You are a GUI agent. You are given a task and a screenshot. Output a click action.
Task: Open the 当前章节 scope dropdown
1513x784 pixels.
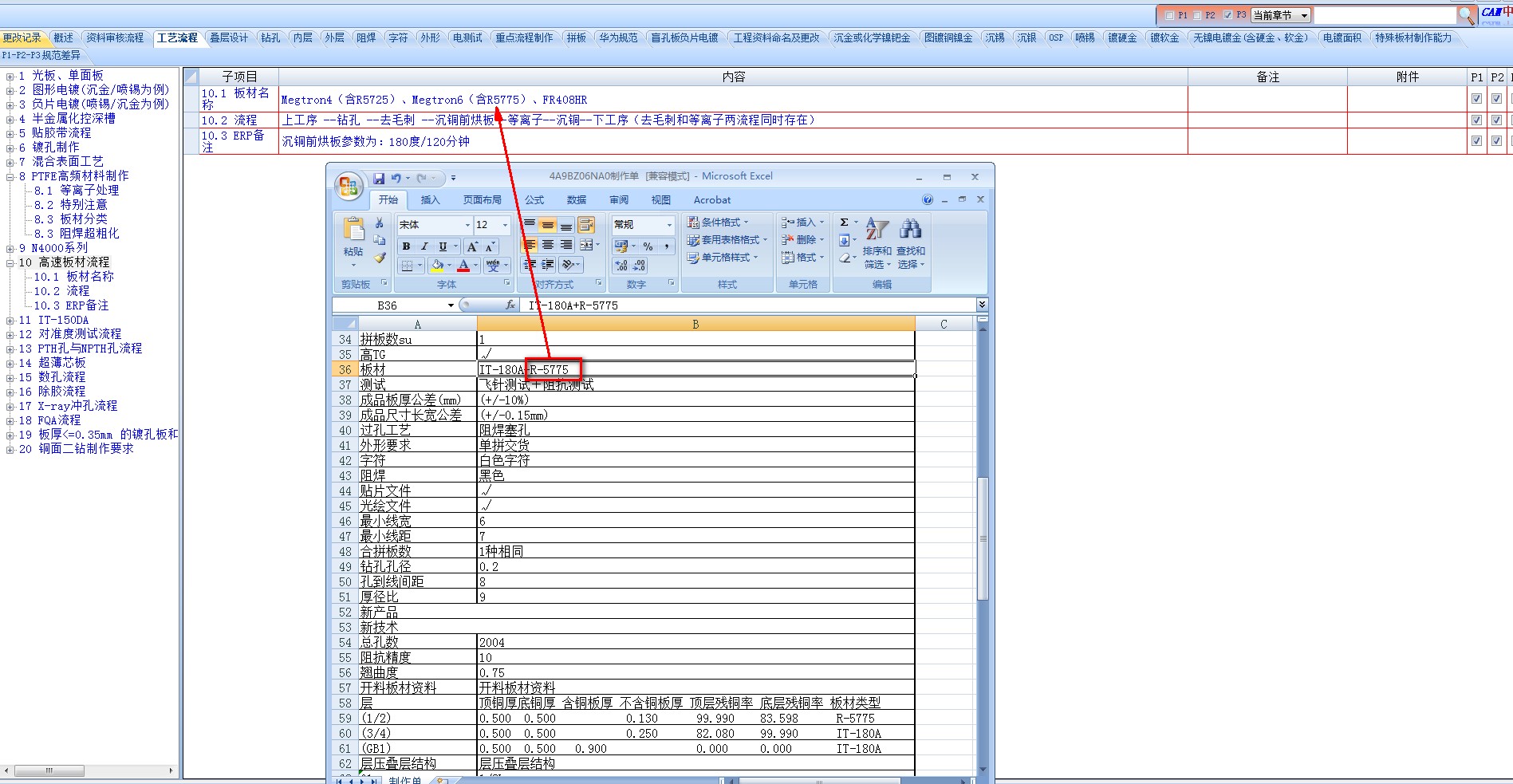tap(1282, 15)
